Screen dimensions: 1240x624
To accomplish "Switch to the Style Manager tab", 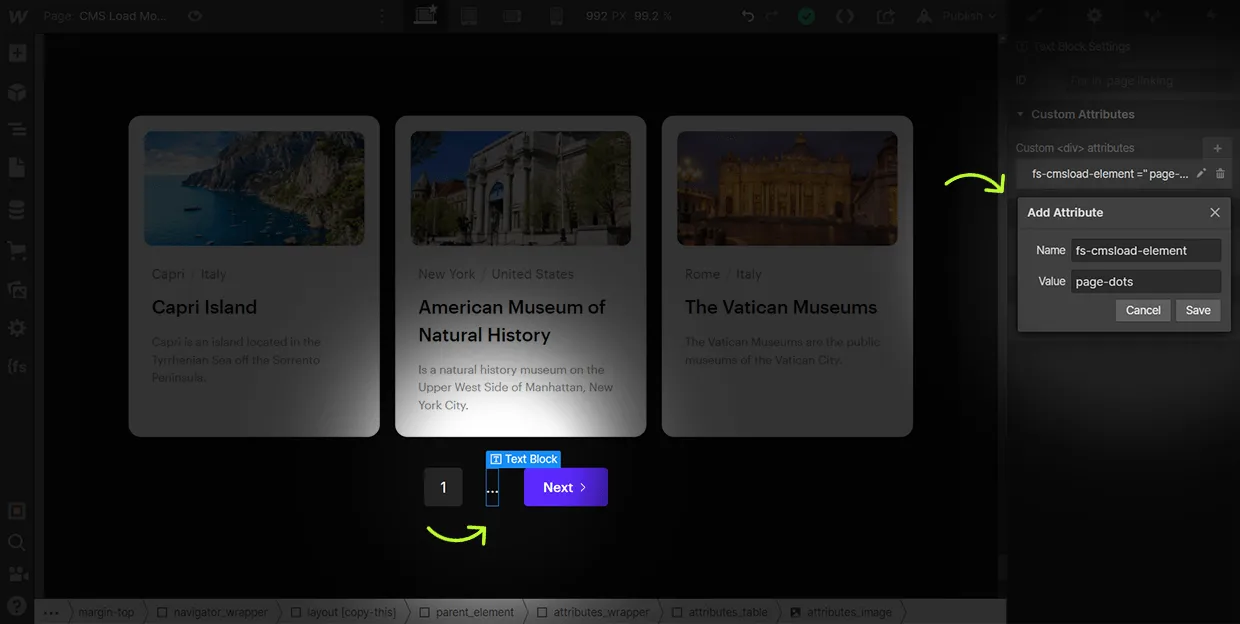I will tap(1153, 16).
